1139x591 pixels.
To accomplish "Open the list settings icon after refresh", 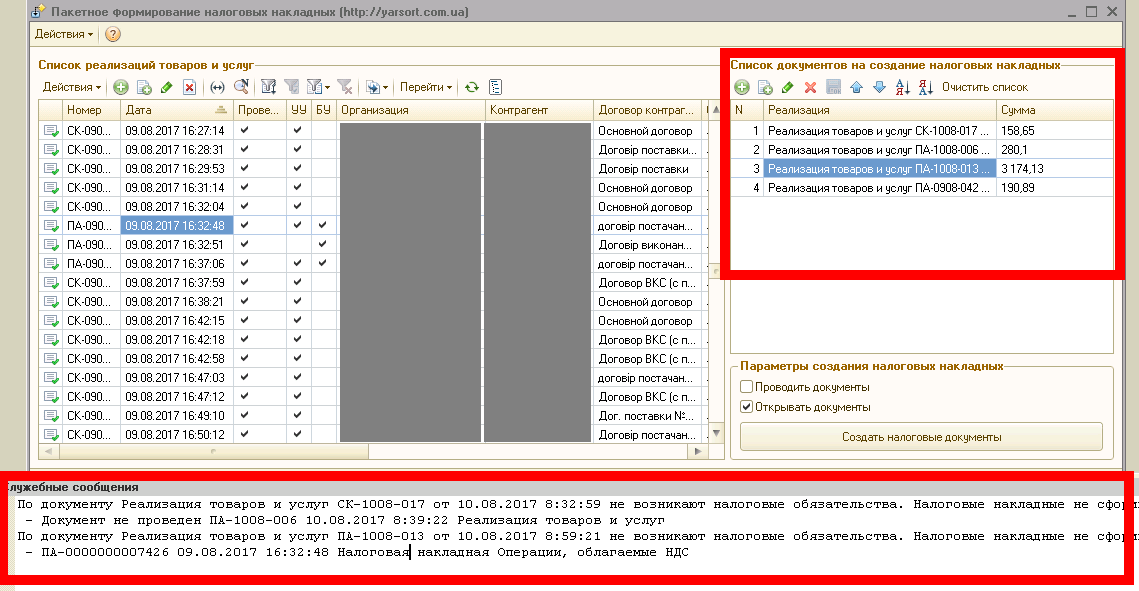I will click(x=495, y=87).
